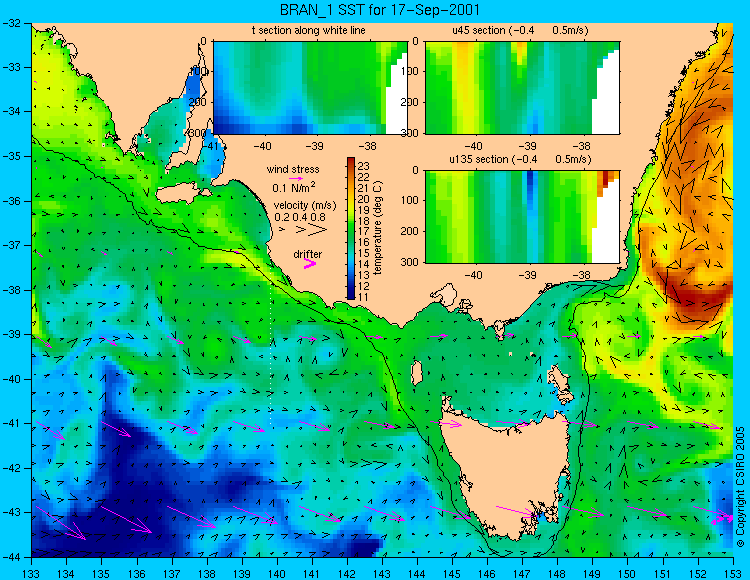Click longitude axis label 137

(x=172, y=574)
